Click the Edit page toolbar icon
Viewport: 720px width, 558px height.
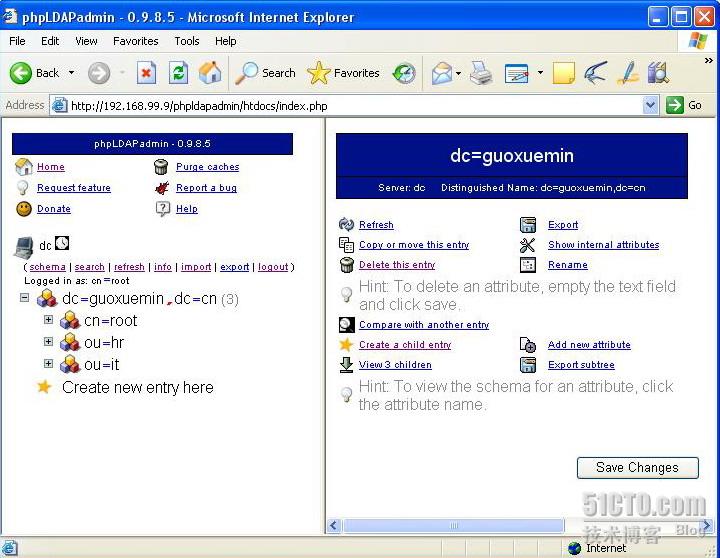point(516,73)
